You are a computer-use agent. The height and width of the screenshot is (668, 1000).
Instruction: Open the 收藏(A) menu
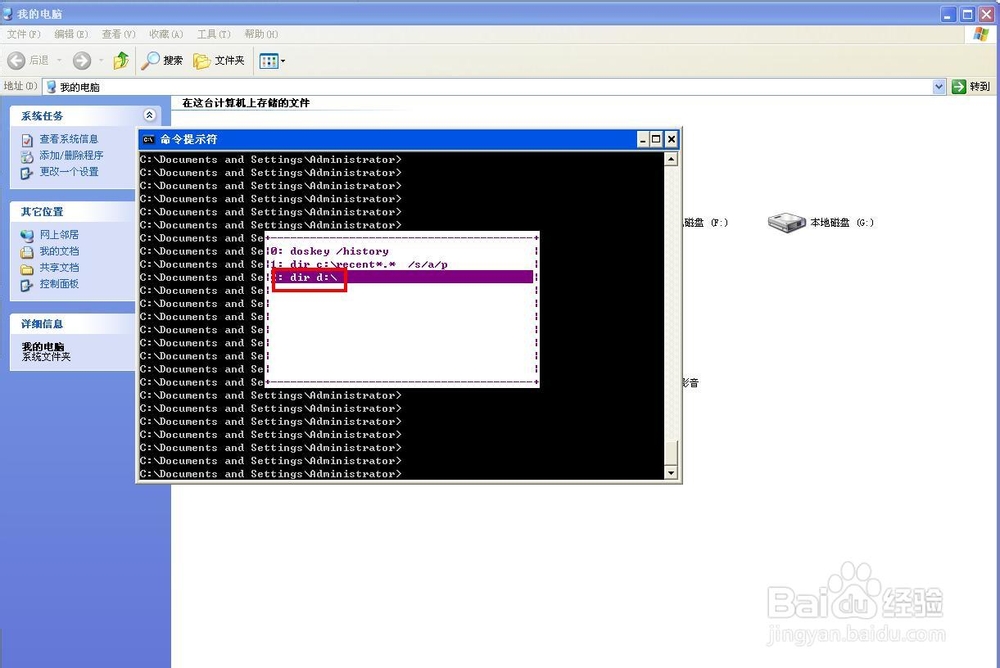[x=166, y=34]
